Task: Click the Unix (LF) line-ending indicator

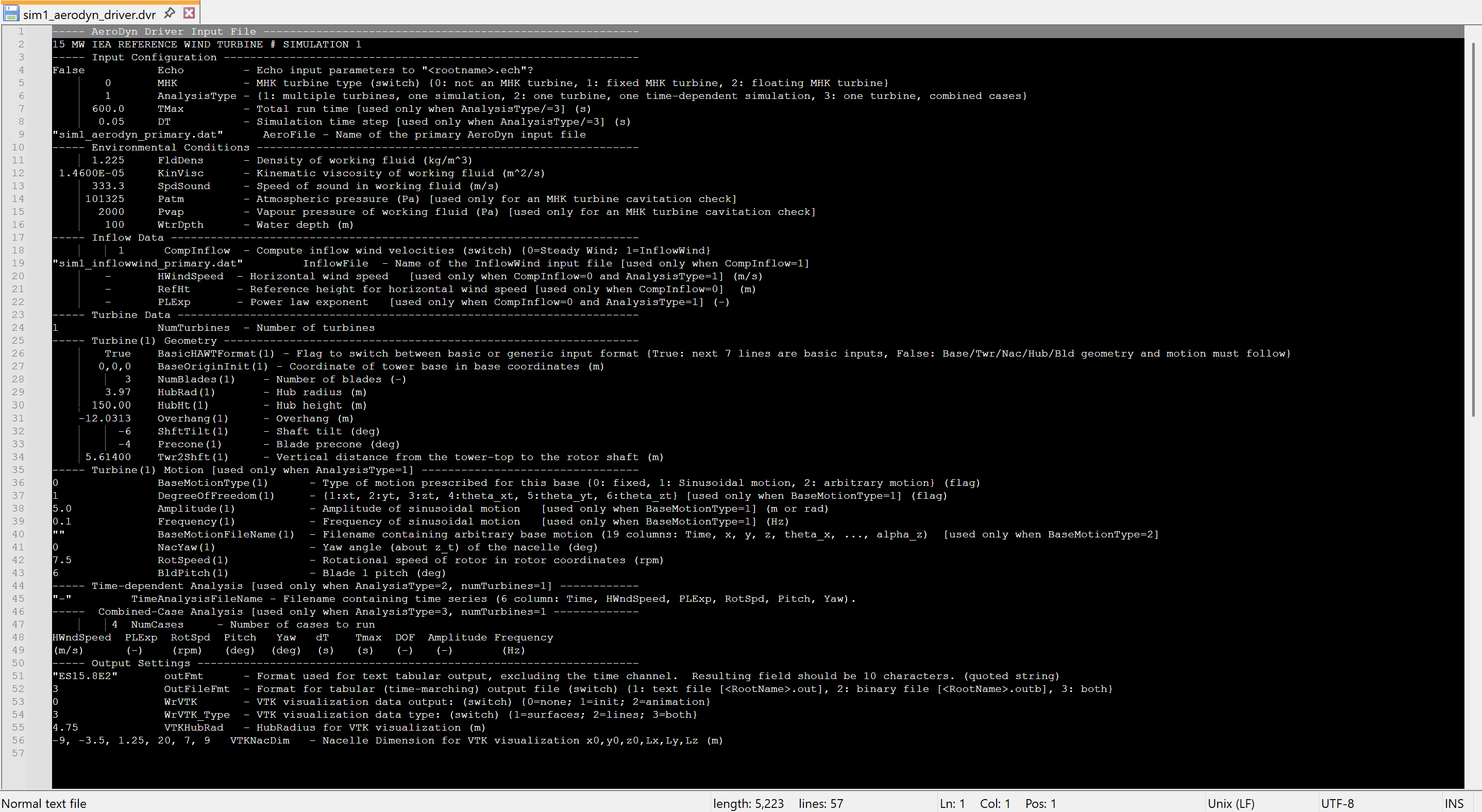Action: click(x=1231, y=803)
